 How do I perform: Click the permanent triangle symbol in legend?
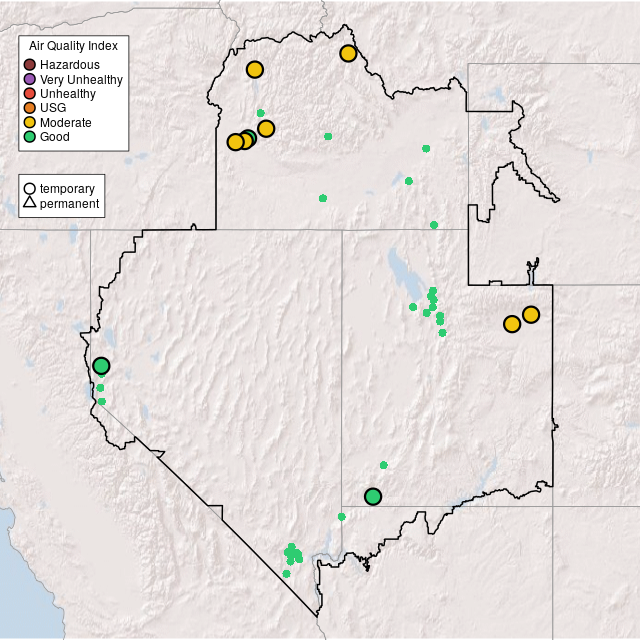[30, 204]
